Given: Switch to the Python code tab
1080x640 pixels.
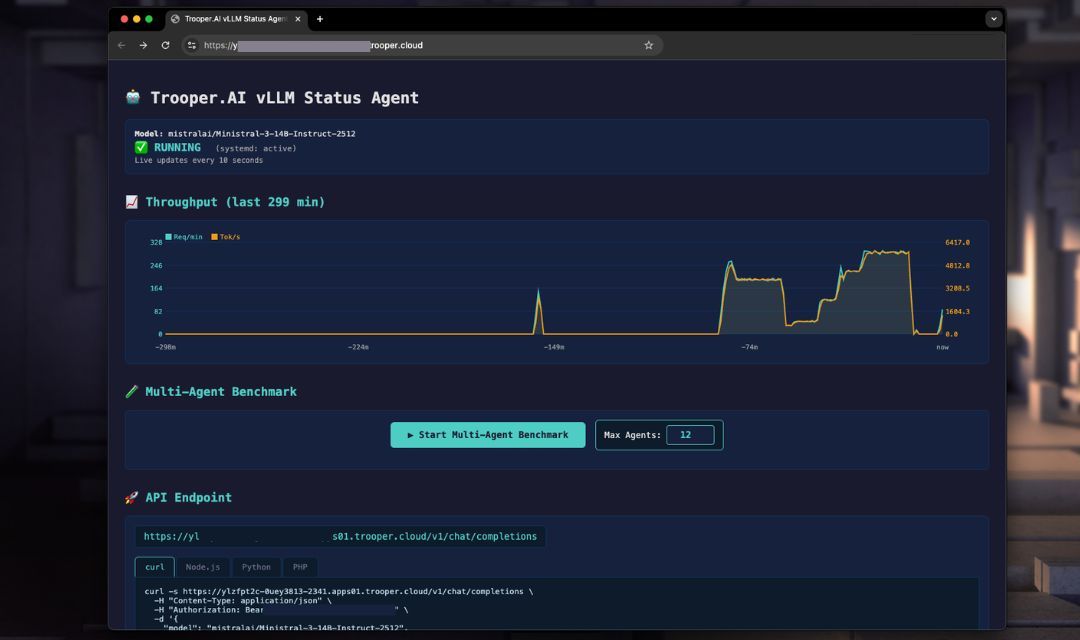Looking at the screenshot, I should tap(256, 566).
